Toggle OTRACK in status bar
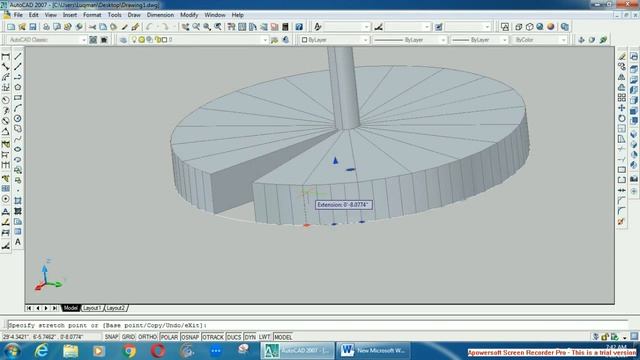The width and height of the screenshot is (640, 360). pyautogui.click(x=213, y=337)
